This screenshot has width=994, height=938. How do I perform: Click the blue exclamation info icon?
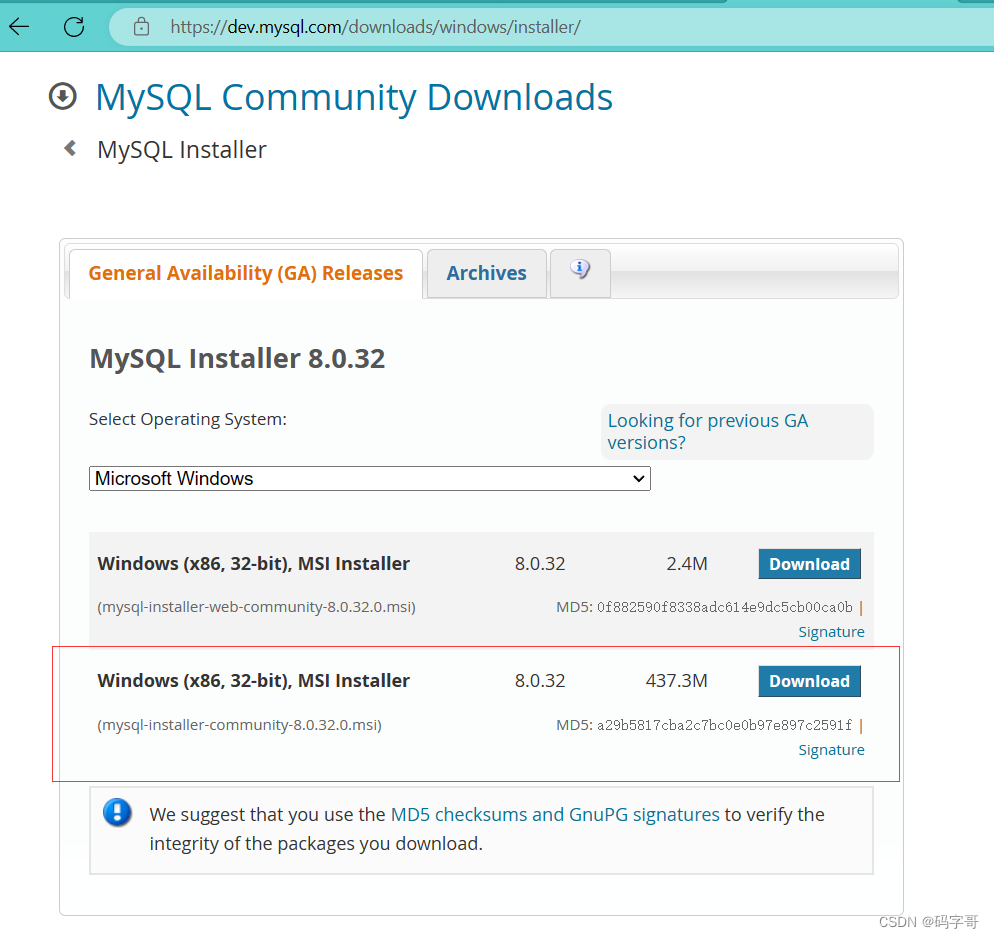117,813
